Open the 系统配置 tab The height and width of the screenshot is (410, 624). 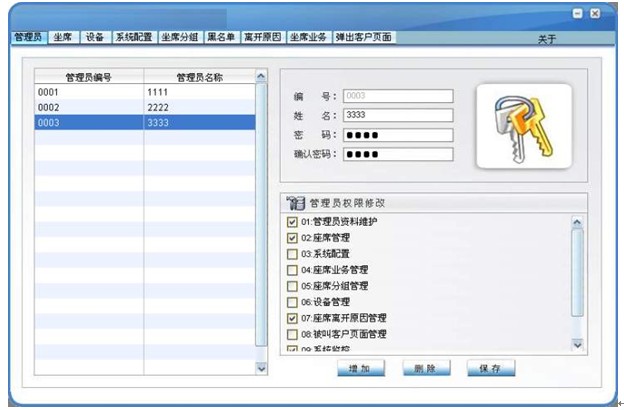132,37
